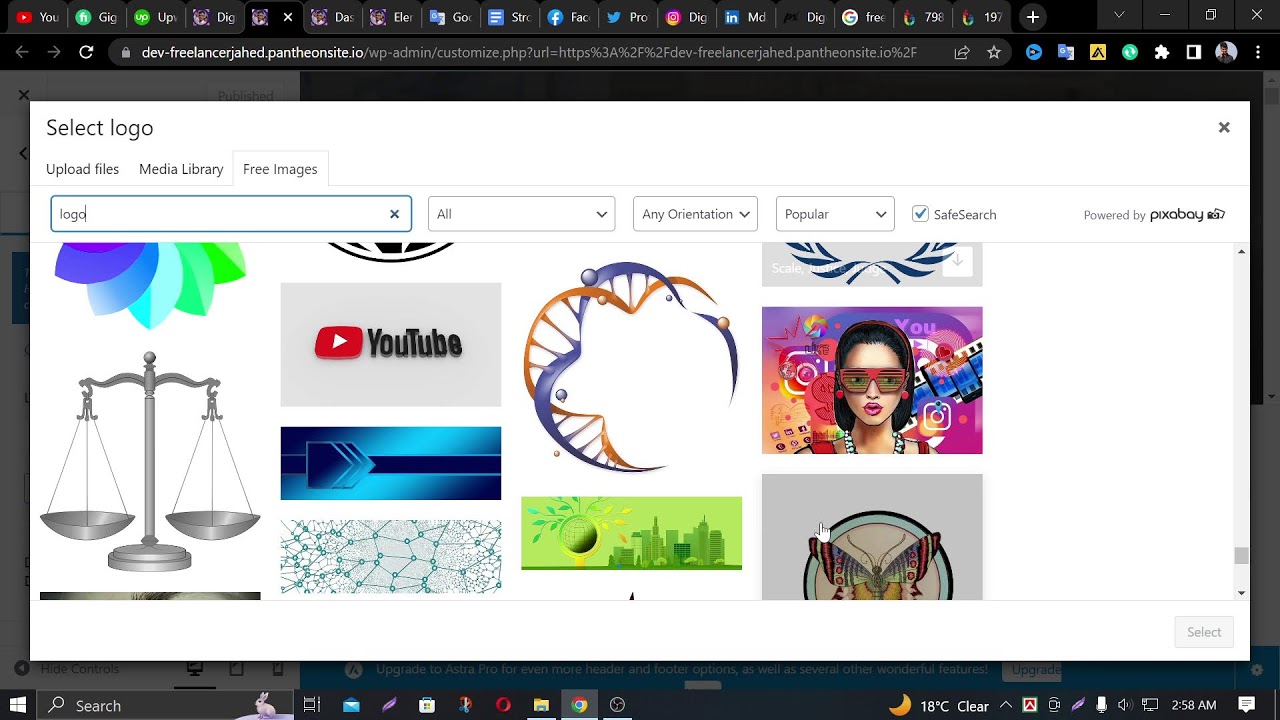Select the blue arrow banner image

tap(391, 463)
